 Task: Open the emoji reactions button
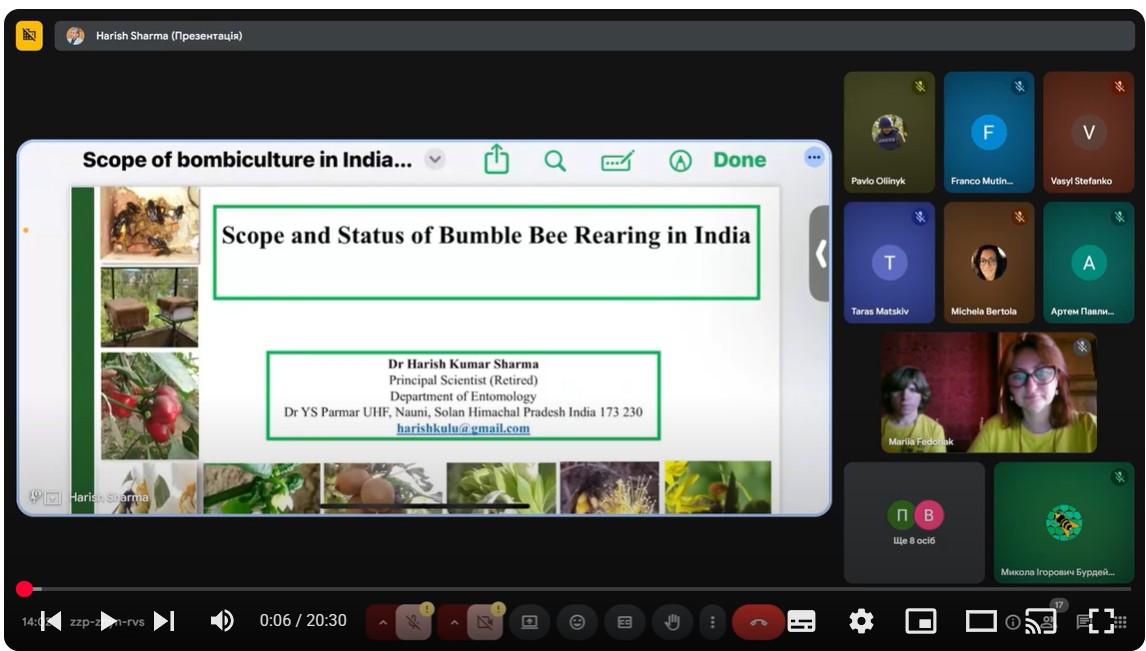coord(577,622)
